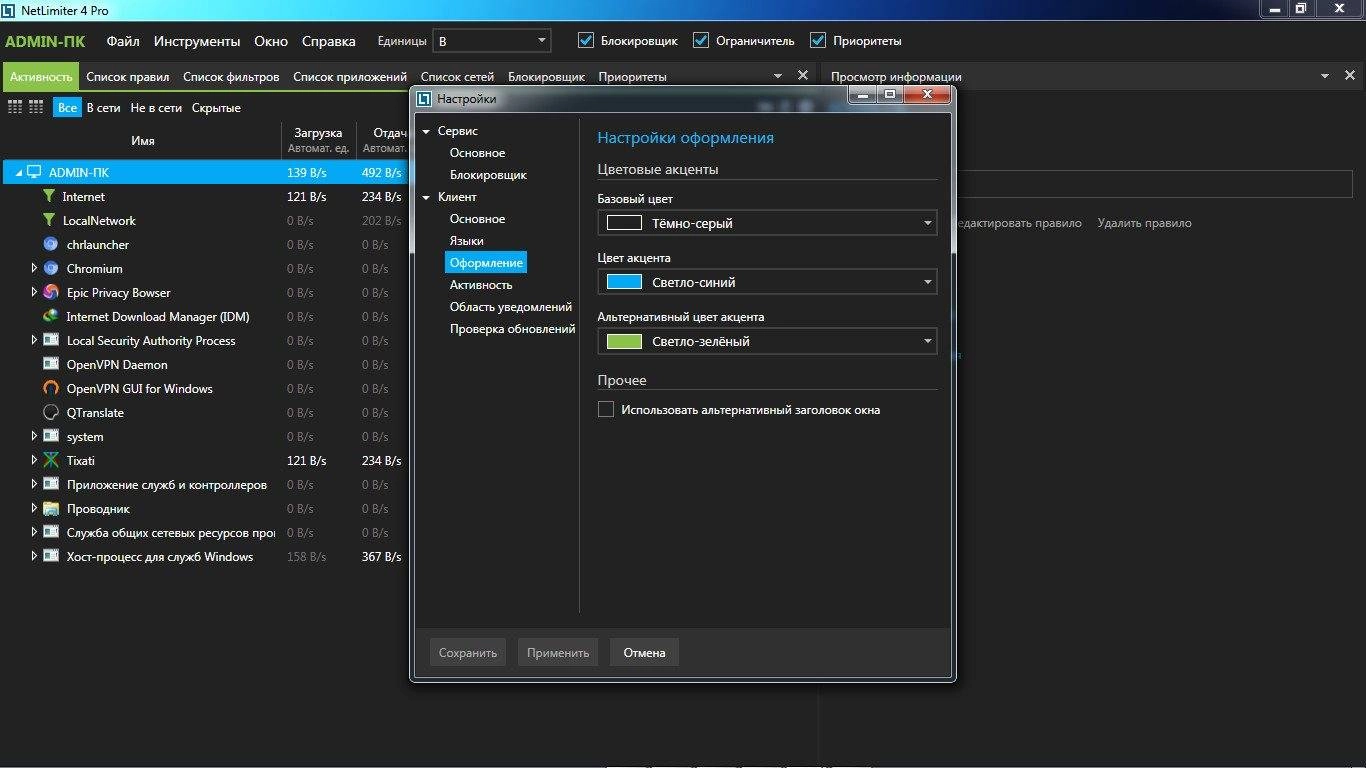Click the OpenVPN GUI for Windows icon
The image size is (1366, 768).
click(x=51, y=388)
